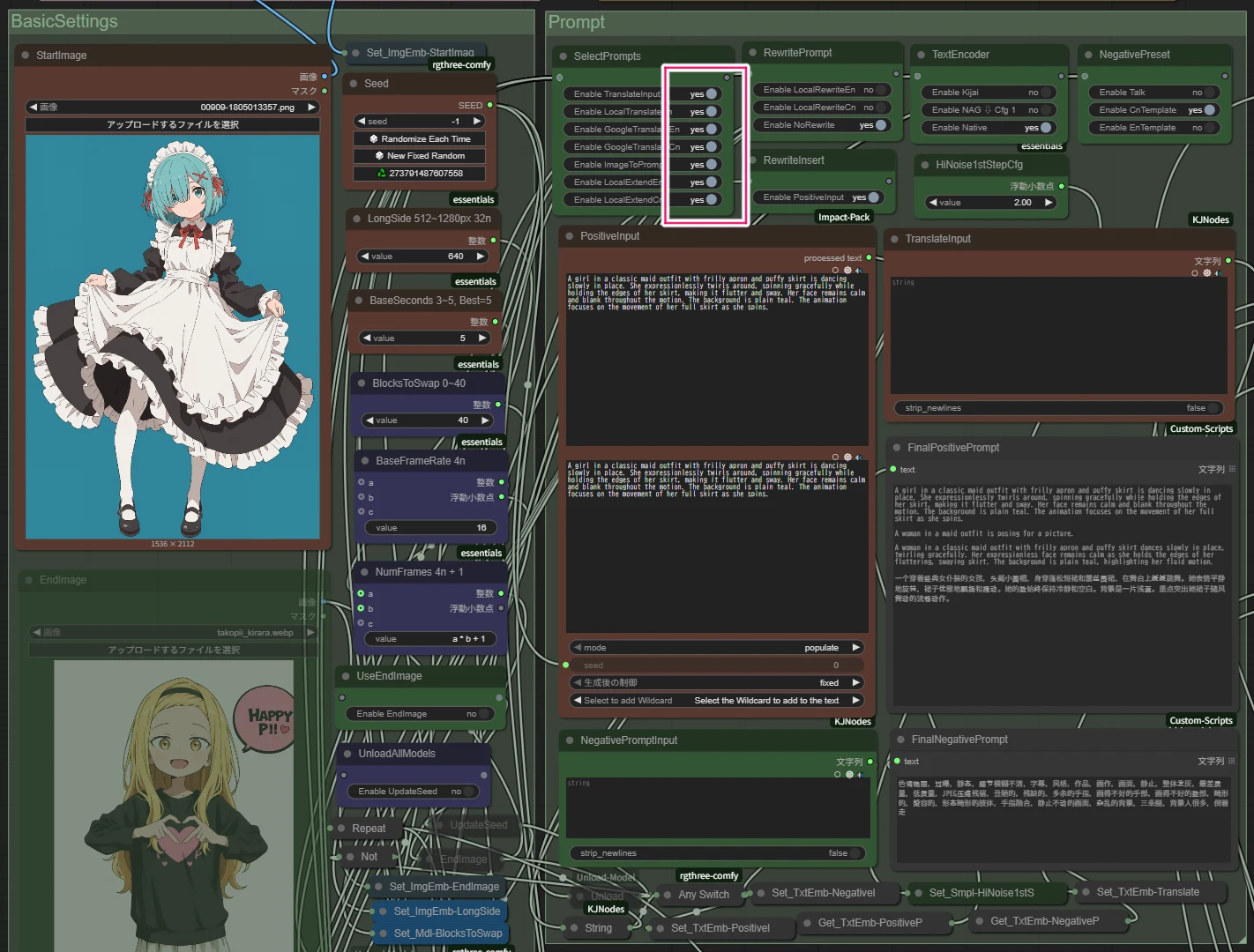This screenshot has width=1254, height=952.
Task: Collapse the FinalPositivePrompt node title dot
Action: (897, 448)
